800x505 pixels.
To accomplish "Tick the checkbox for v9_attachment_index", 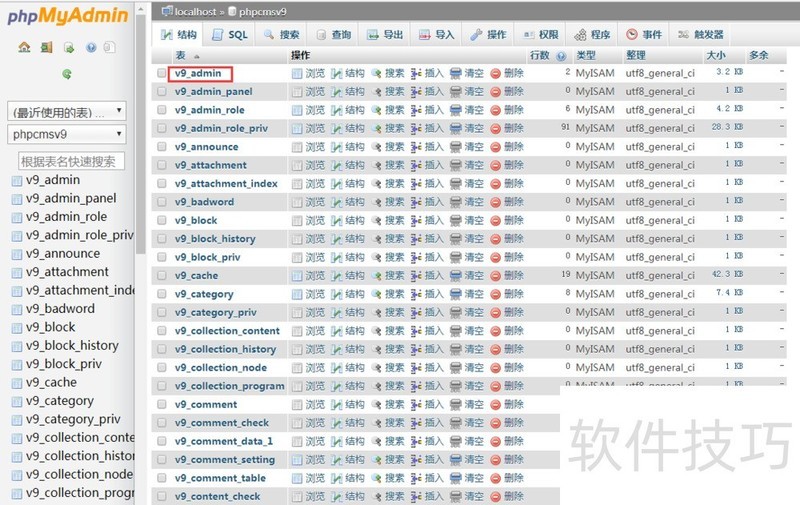I will pyautogui.click(x=162, y=184).
